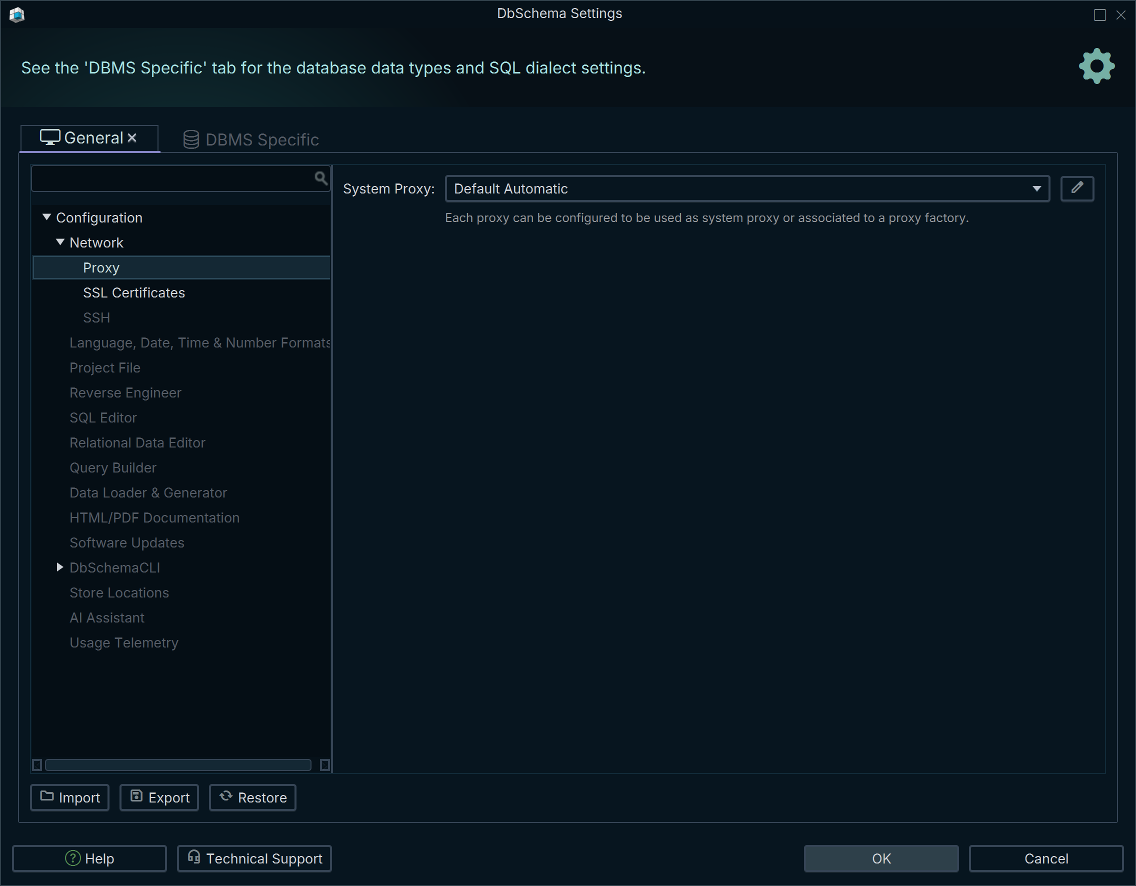Open the System Proxy dropdown

[x=747, y=188]
